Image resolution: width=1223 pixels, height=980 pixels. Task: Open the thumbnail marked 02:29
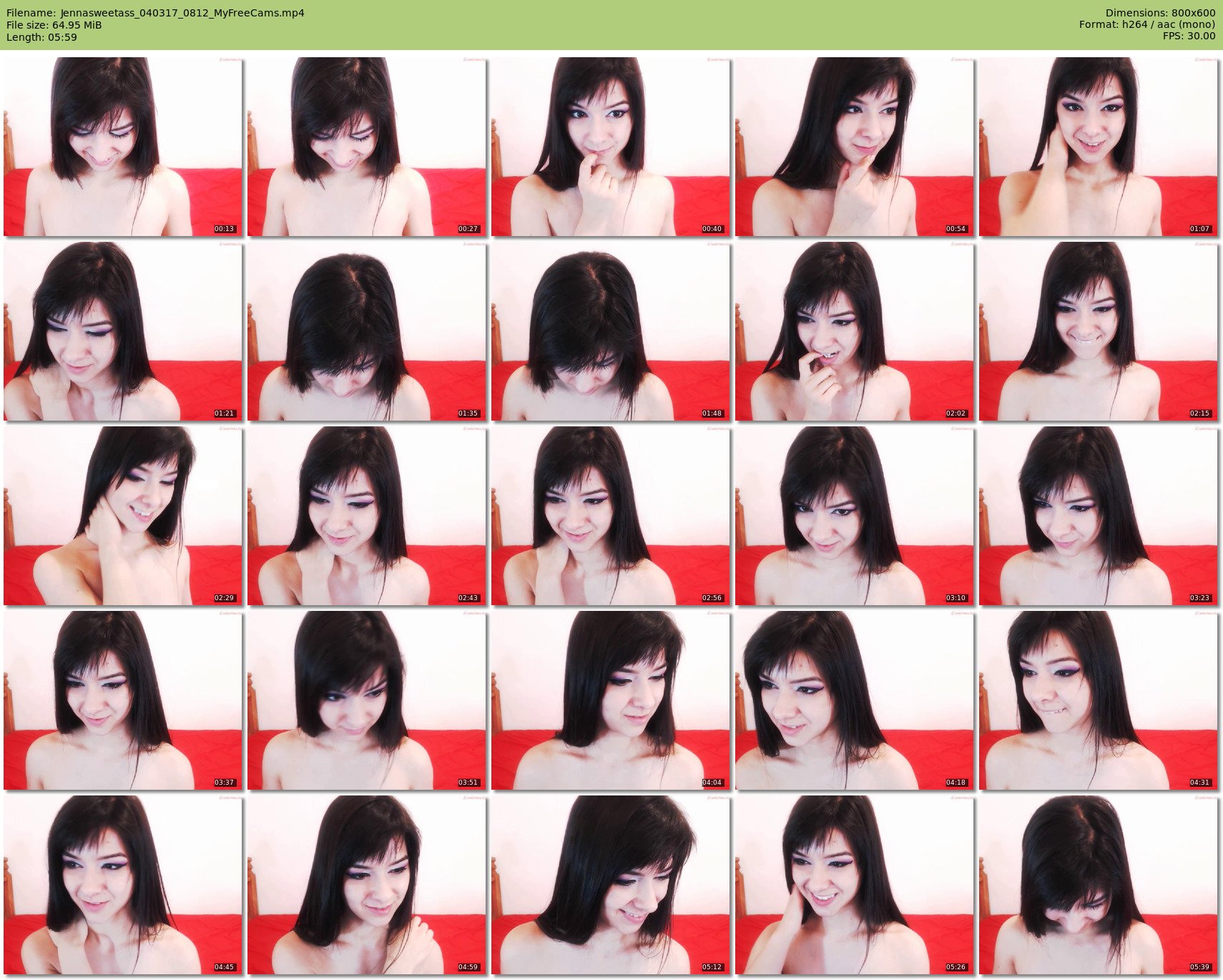[123, 516]
